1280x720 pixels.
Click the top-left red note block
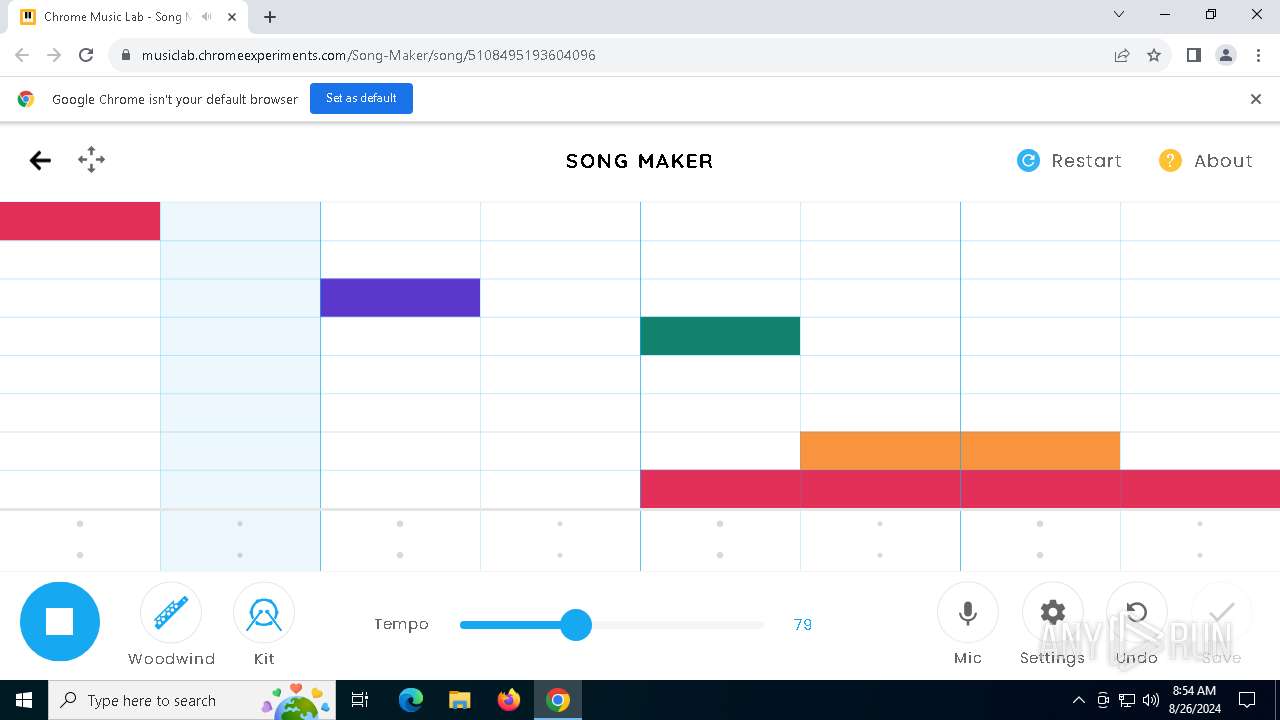pos(80,221)
